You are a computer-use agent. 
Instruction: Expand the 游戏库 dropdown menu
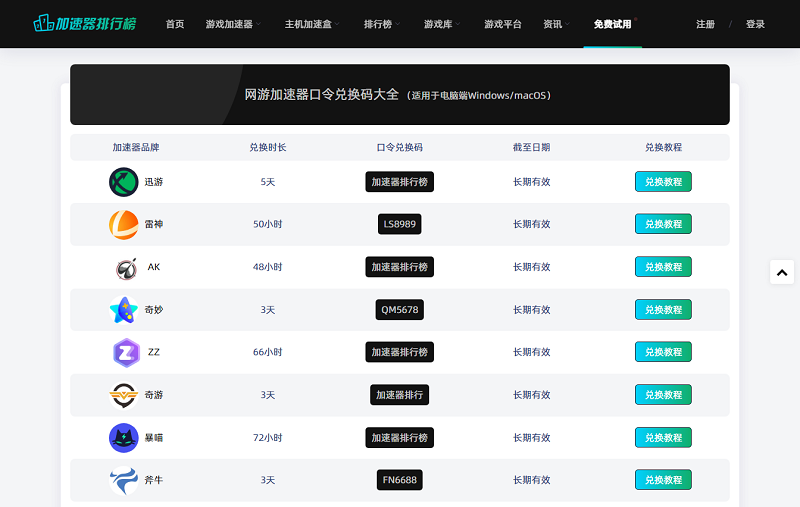(x=442, y=24)
